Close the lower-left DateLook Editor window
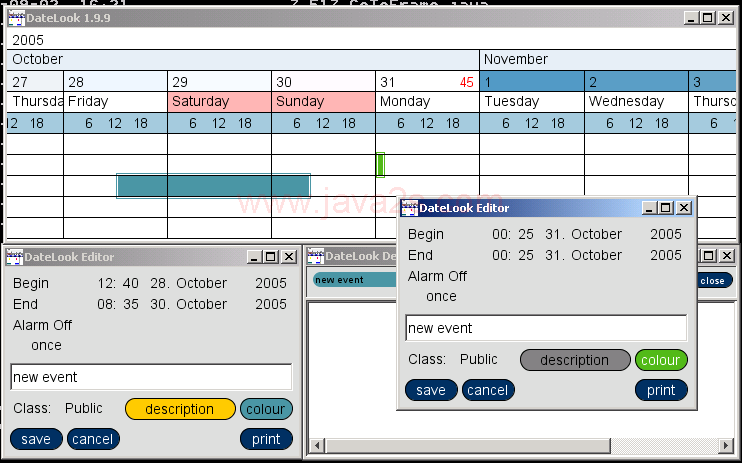Viewport: 742px width, 463px height. pos(289,257)
